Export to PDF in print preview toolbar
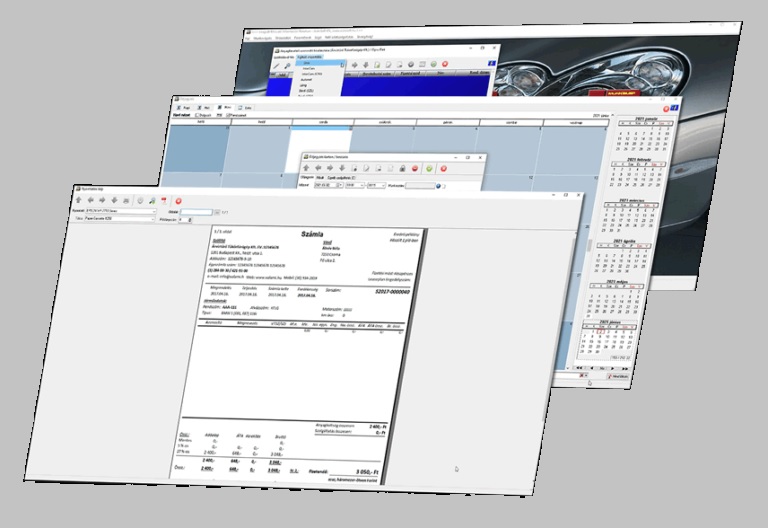Viewport: 768px width, 528px height. click(164, 201)
